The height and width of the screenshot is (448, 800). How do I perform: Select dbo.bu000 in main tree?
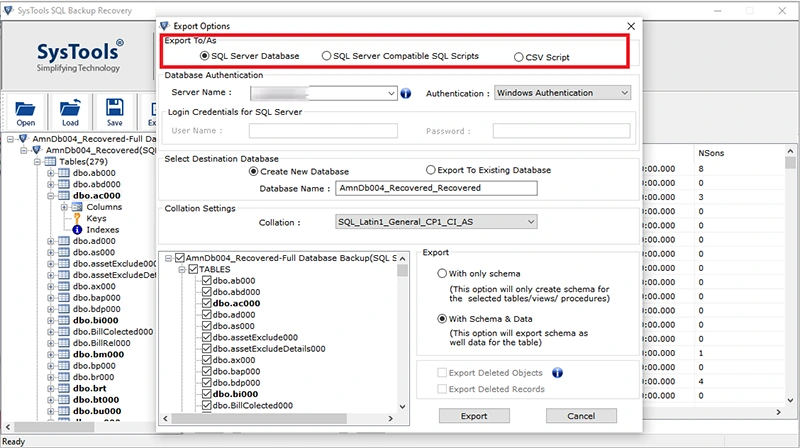[x=97, y=411]
